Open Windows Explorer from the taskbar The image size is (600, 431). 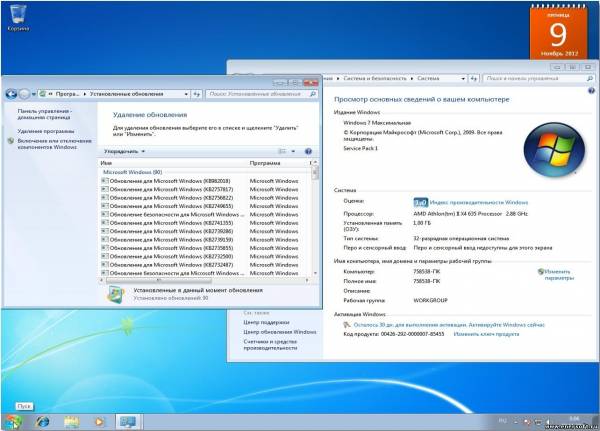71,422
